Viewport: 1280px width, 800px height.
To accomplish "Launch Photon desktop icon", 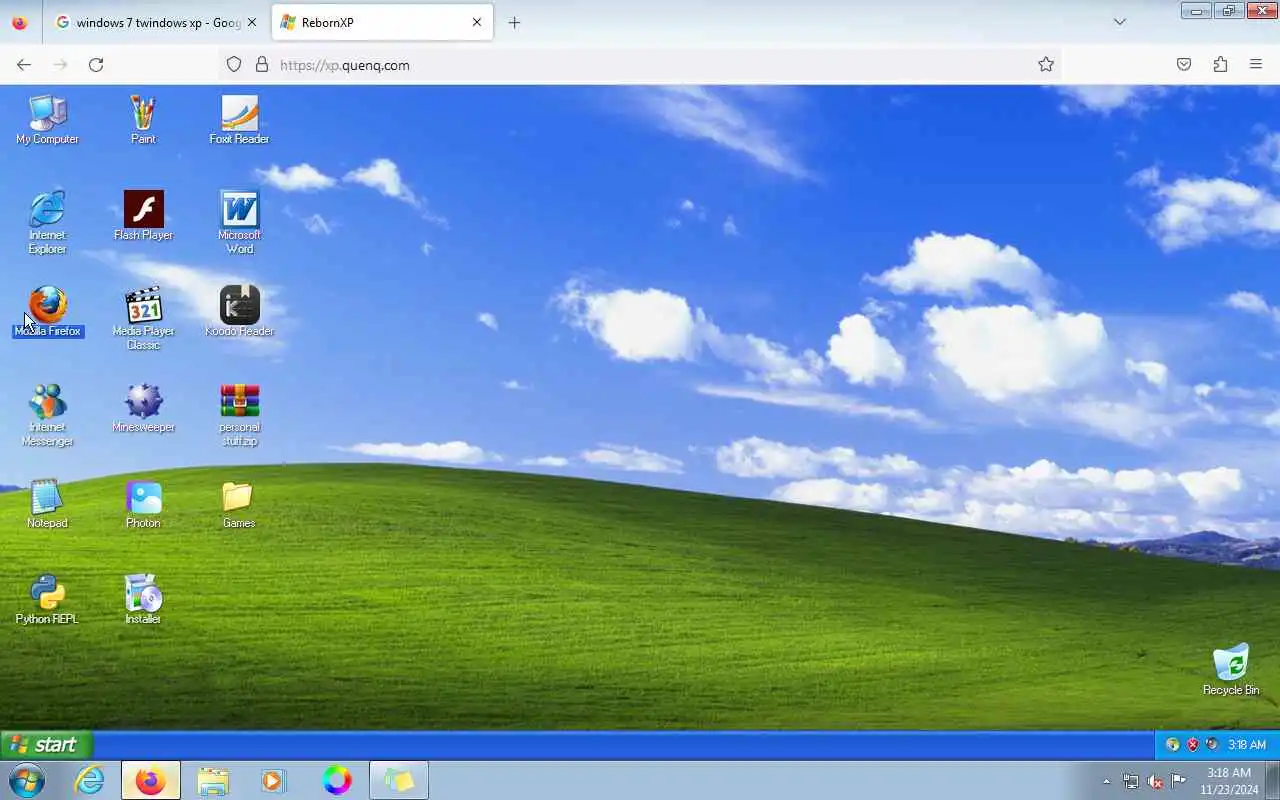I will click(x=143, y=504).
